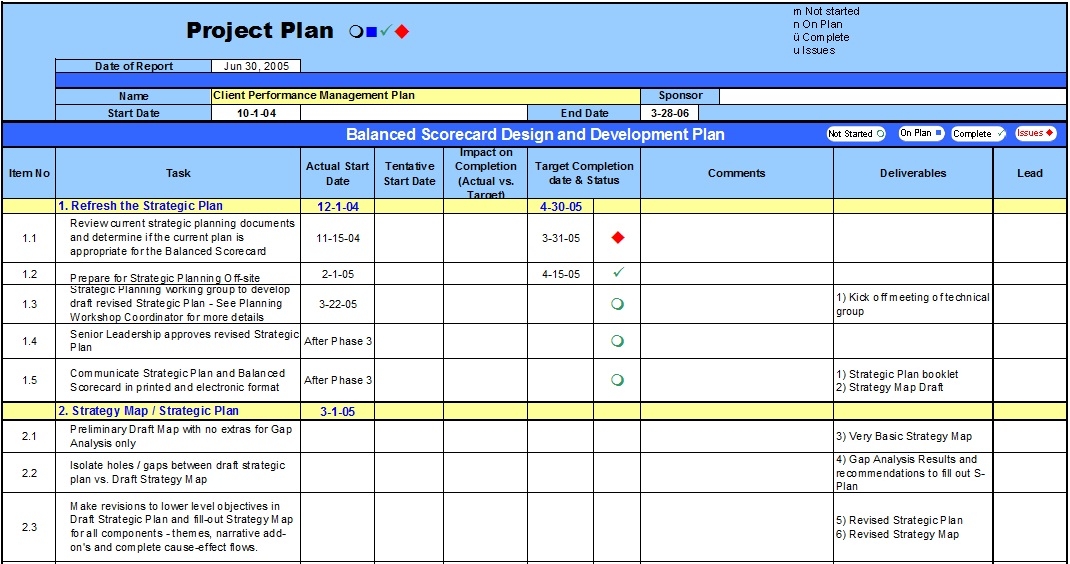The width and height of the screenshot is (1070, 564).
Task: Select the Deliverables column header
Action: [x=912, y=174]
